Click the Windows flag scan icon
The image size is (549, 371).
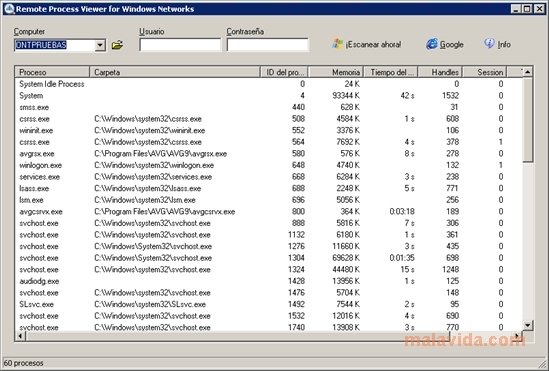pos(338,44)
